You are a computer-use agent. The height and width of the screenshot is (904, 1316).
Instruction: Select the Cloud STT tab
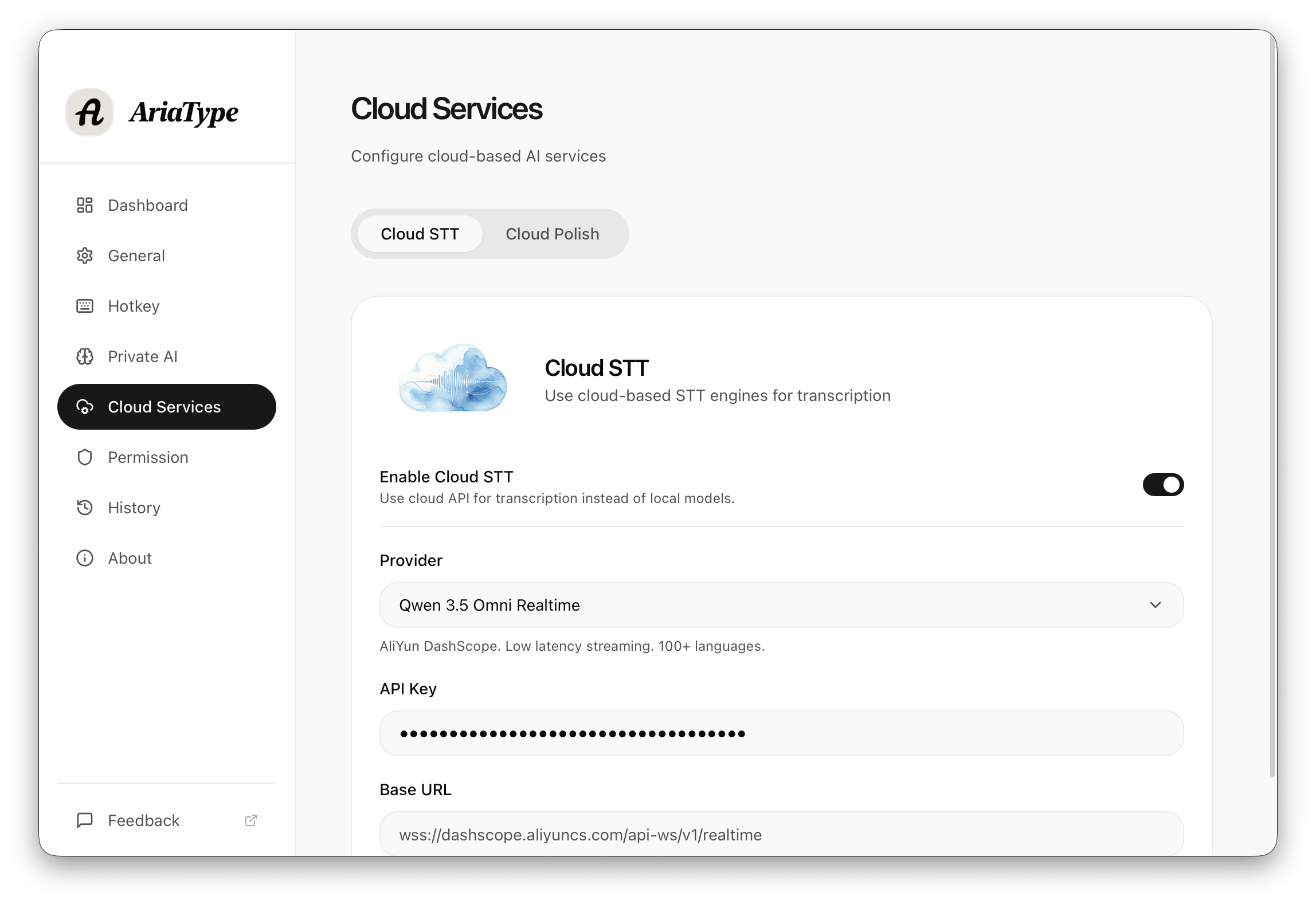[x=420, y=234]
